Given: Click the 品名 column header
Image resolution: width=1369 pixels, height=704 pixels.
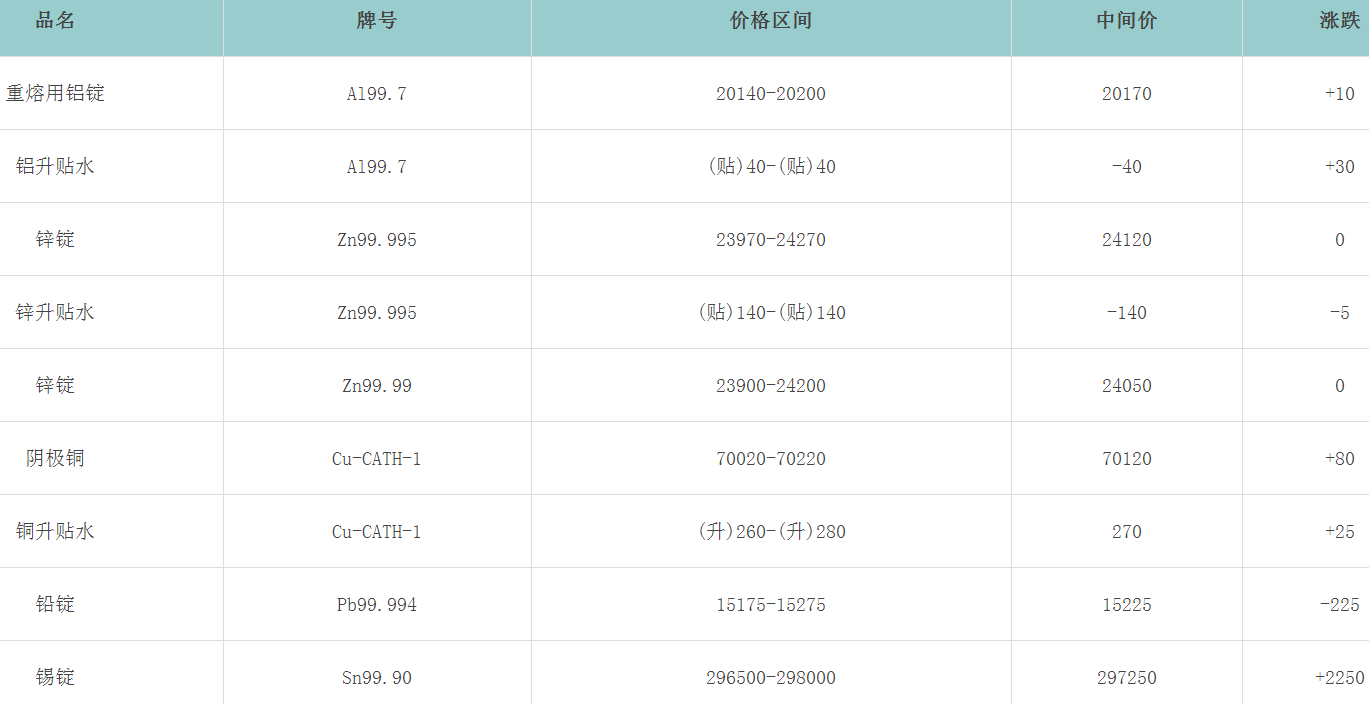Looking at the screenshot, I should pos(55,21).
